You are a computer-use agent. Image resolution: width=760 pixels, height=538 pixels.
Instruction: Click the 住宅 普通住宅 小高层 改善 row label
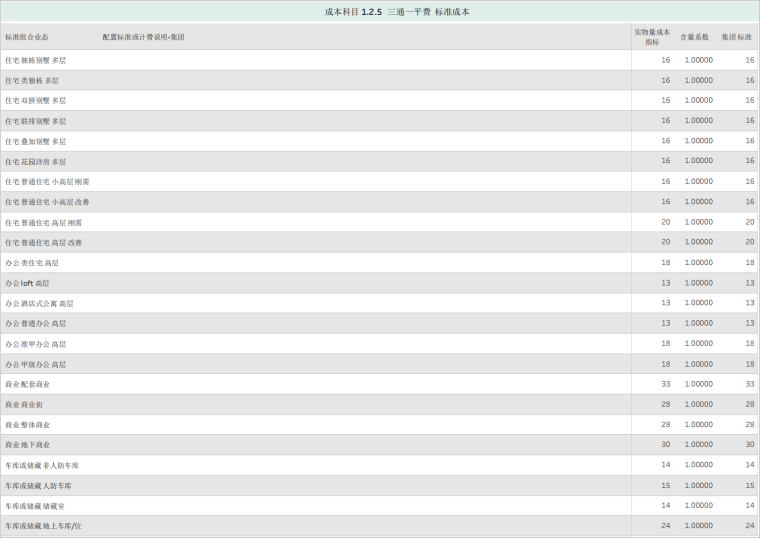(x=47, y=202)
